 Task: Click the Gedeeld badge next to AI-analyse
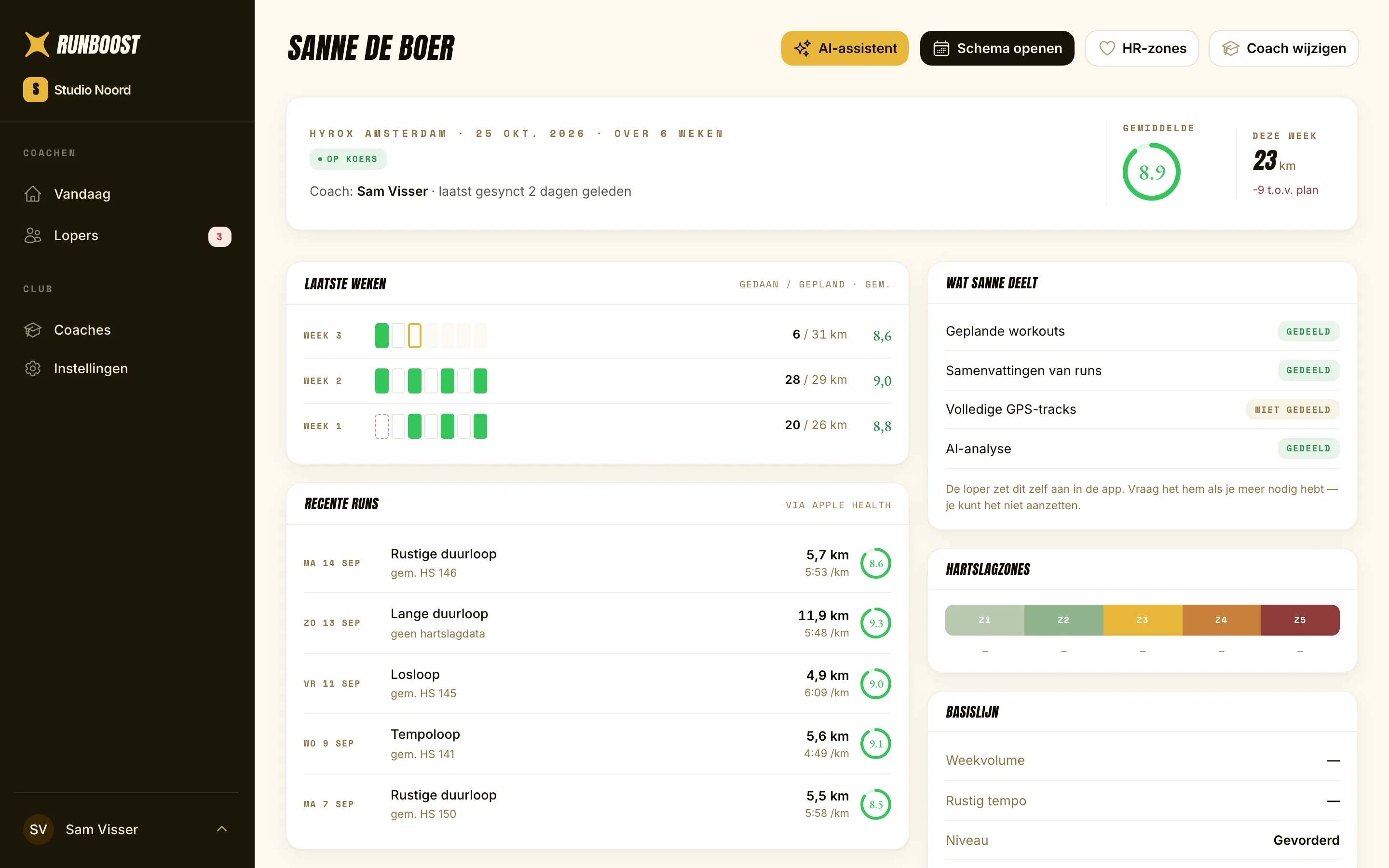1308,448
